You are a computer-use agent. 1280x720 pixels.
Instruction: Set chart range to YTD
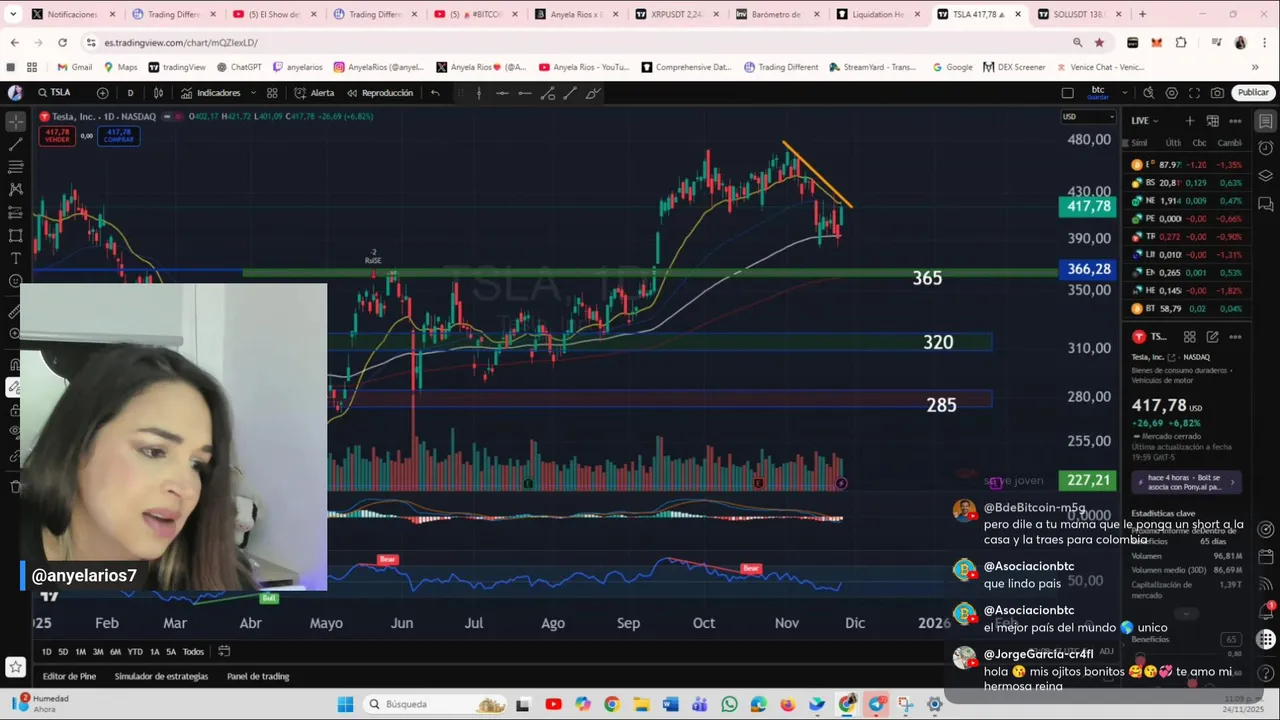click(135, 652)
